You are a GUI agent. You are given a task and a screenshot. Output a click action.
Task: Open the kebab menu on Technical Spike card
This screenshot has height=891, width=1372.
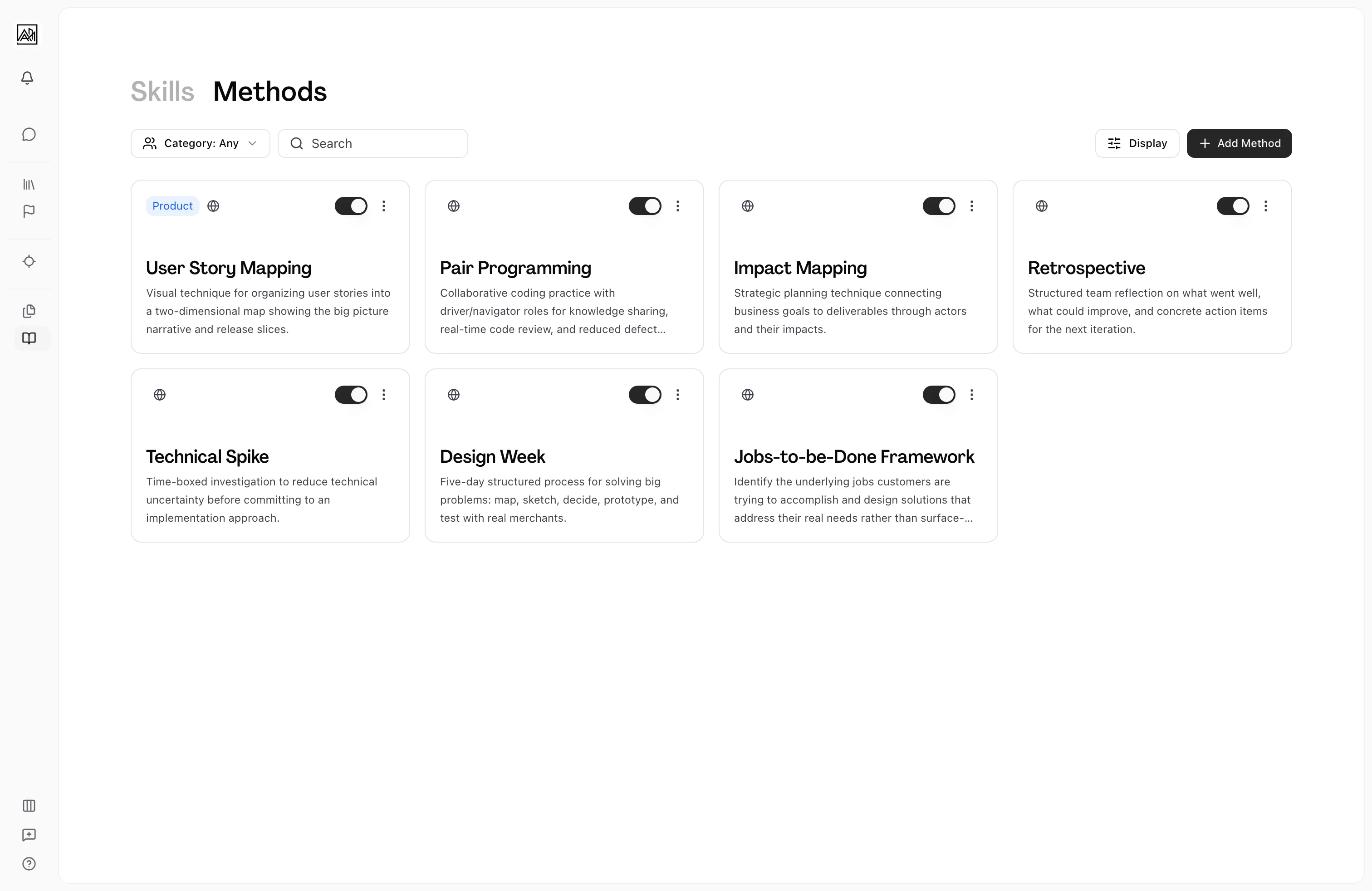(x=383, y=394)
